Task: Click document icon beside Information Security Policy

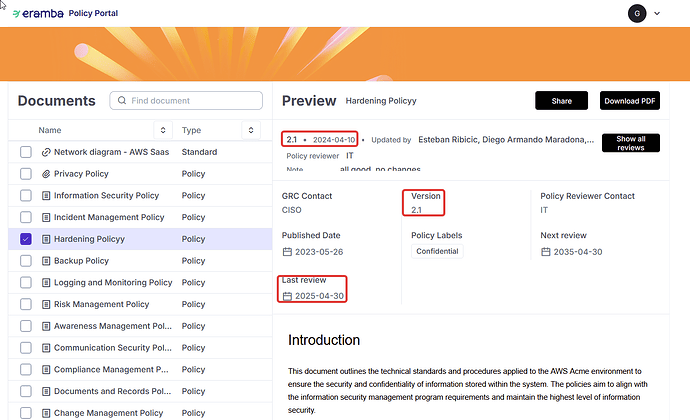Action: click(x=46, y=195)
